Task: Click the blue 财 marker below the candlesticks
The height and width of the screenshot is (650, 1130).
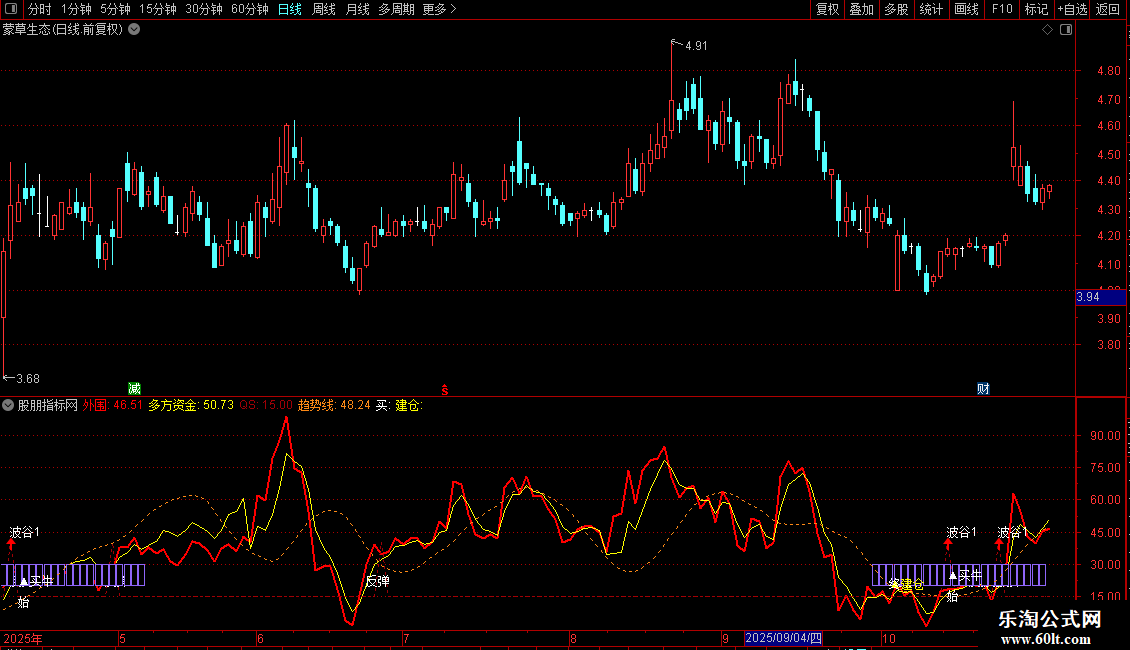Action: point(983,389)
